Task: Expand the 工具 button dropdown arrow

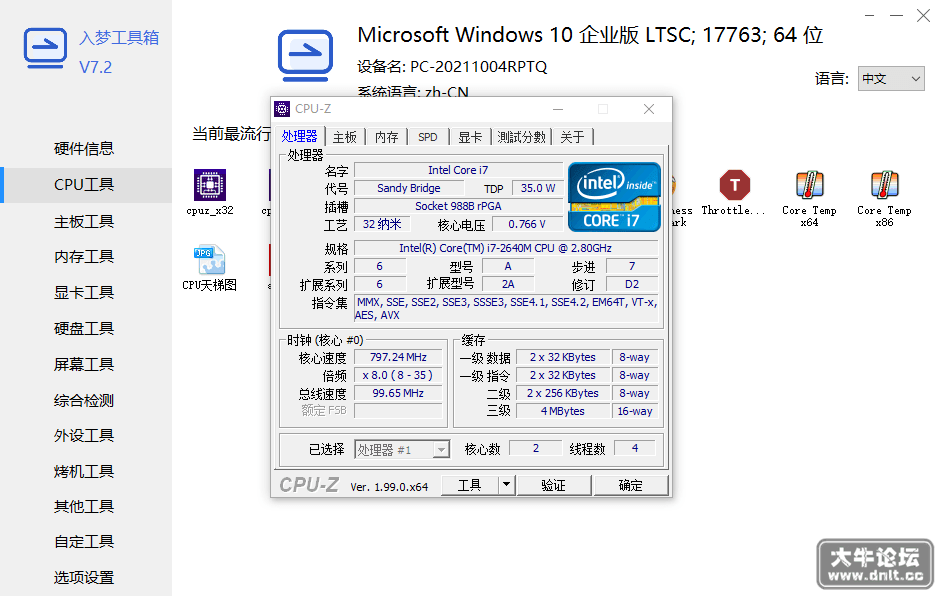Action: tap(507, 484)
